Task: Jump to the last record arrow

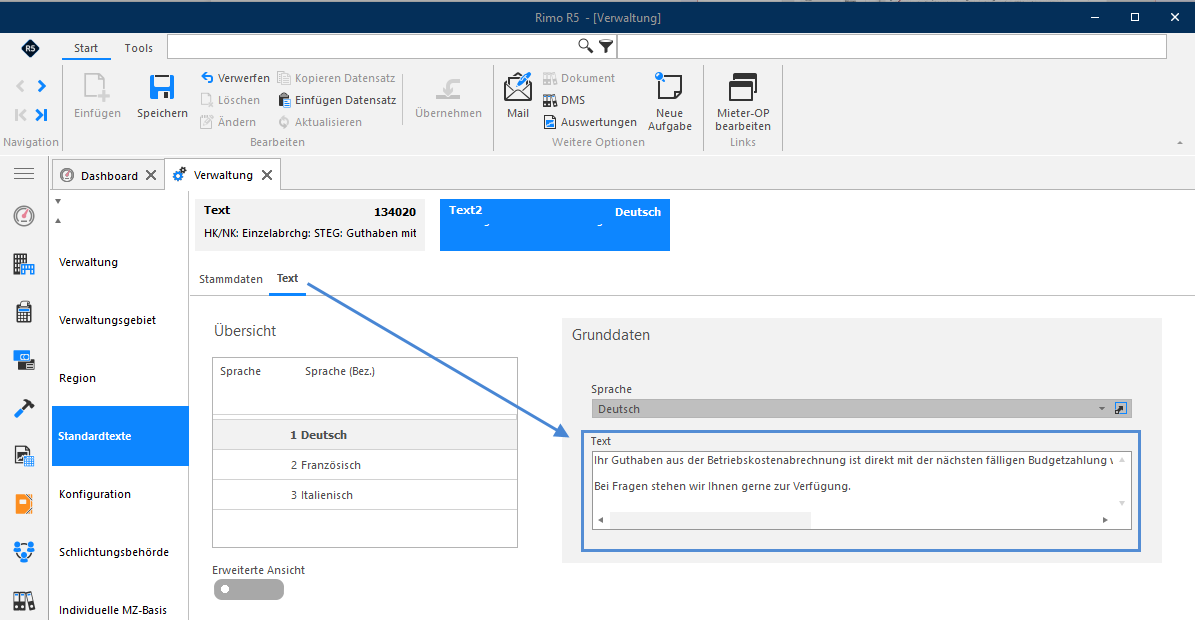Action: pyautogui.click(x=42, y=115)
